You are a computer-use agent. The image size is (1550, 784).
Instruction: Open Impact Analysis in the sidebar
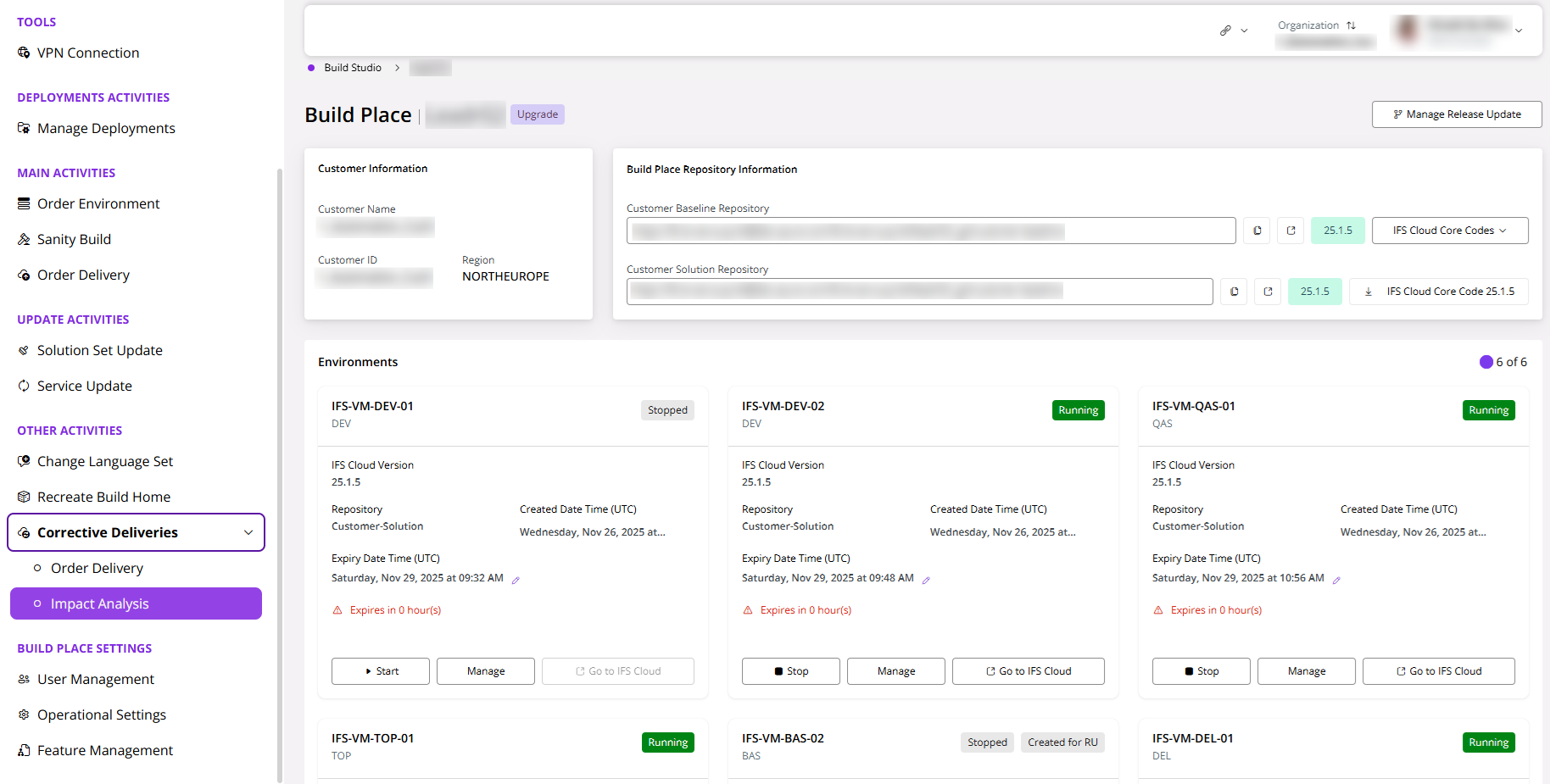[100, 603]
